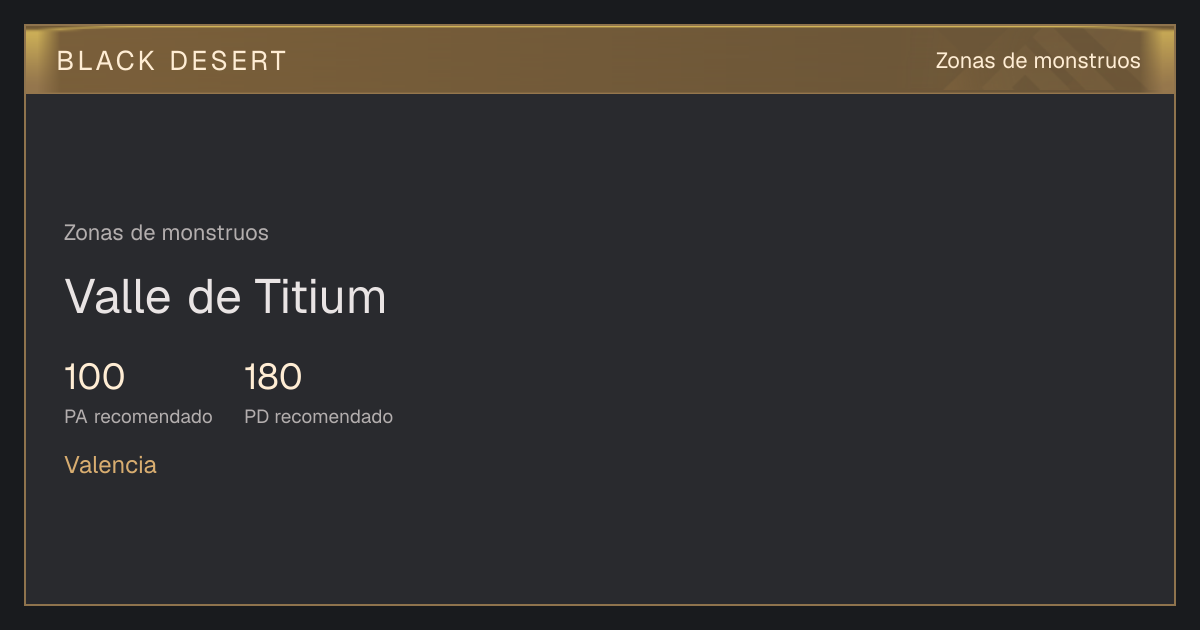Screen dimensions: 1200x630
Task: Click the word monstruos in the header link
Action: (1086, 61)
